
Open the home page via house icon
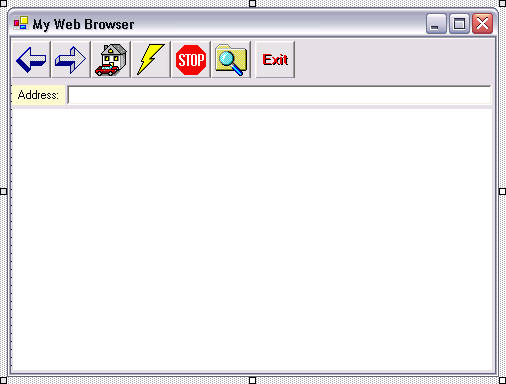[x=111, y=60]
